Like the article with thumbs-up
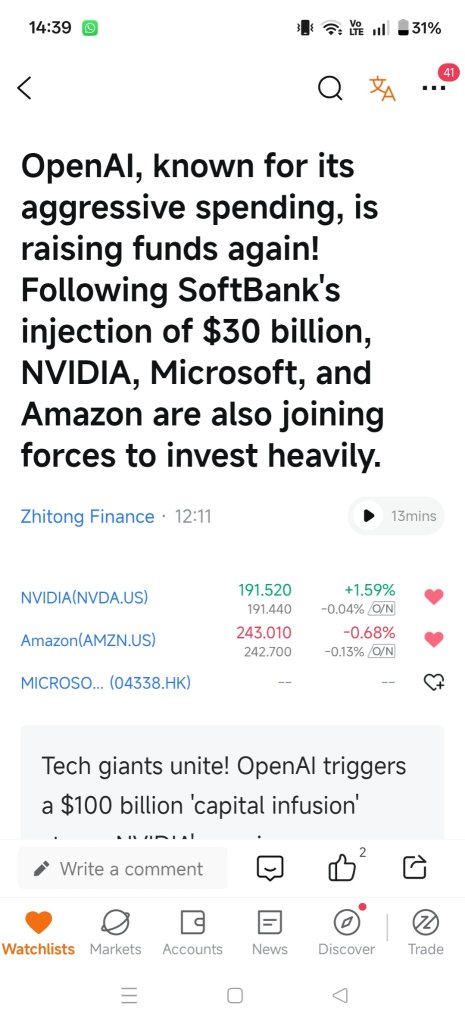This screenshot has width=465, height=1024. click(x=342, y=868)
